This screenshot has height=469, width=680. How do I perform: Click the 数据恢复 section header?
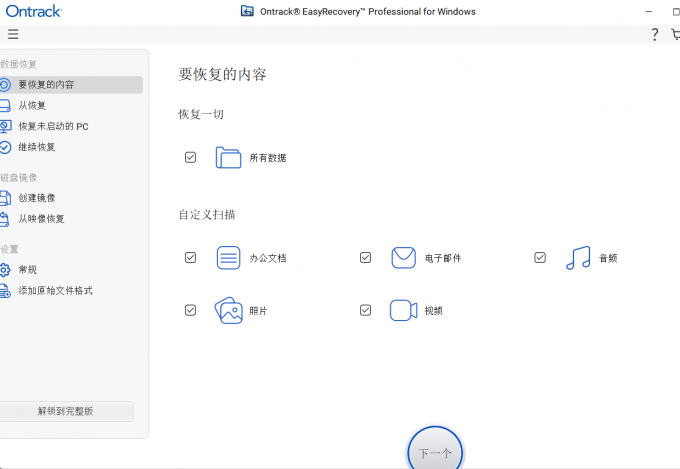click(x=19, y=64)
